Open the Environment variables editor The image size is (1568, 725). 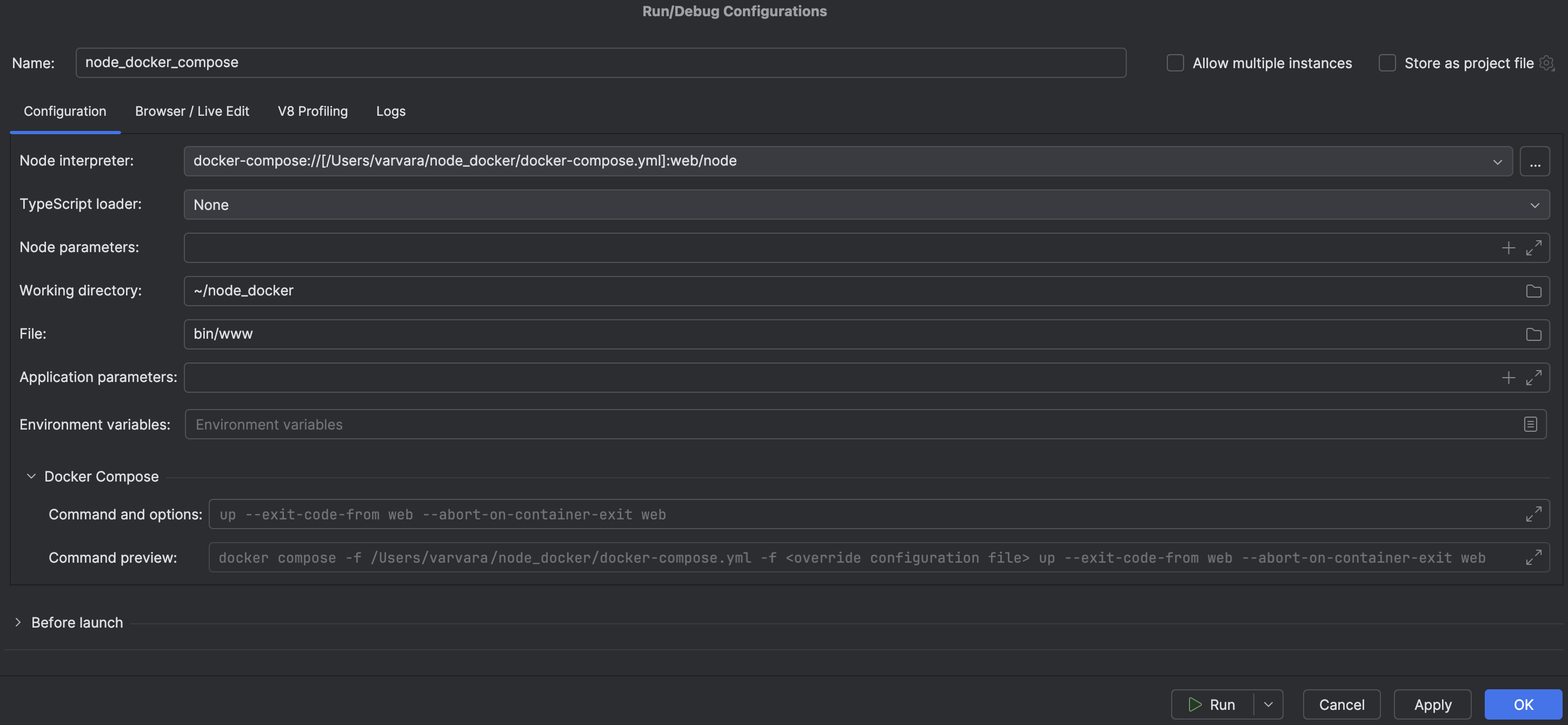[1530, 424]
